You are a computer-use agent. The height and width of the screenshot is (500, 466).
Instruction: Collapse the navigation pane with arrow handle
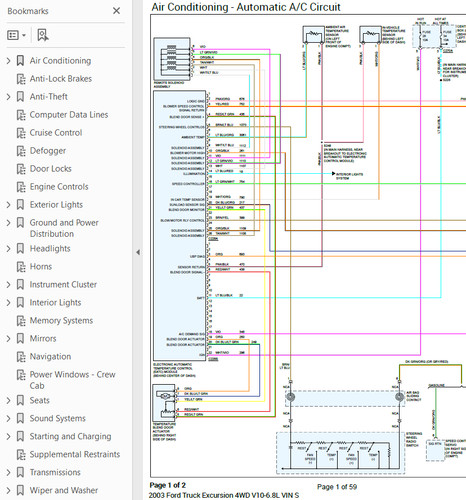click(x=138, y=252)
